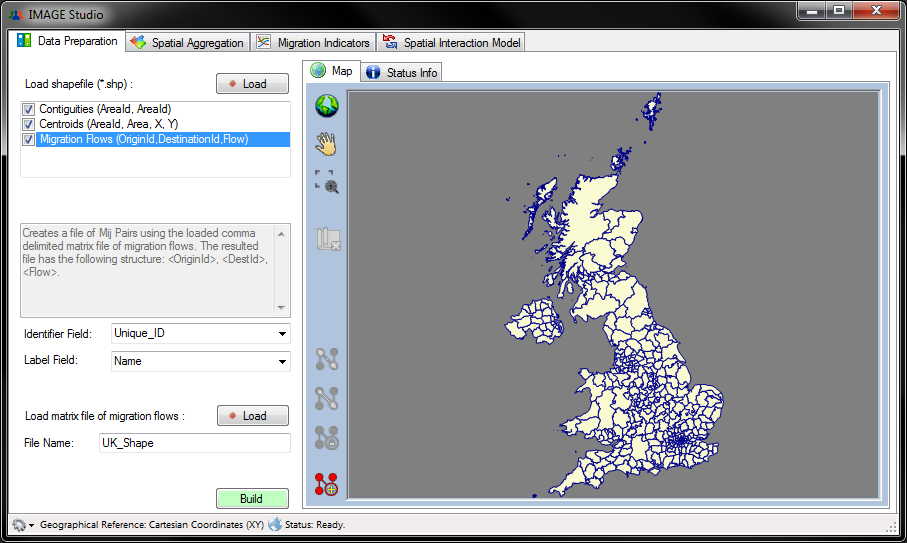
Task: Click the globe full-extent map icon
Action: tap(327, 106)
